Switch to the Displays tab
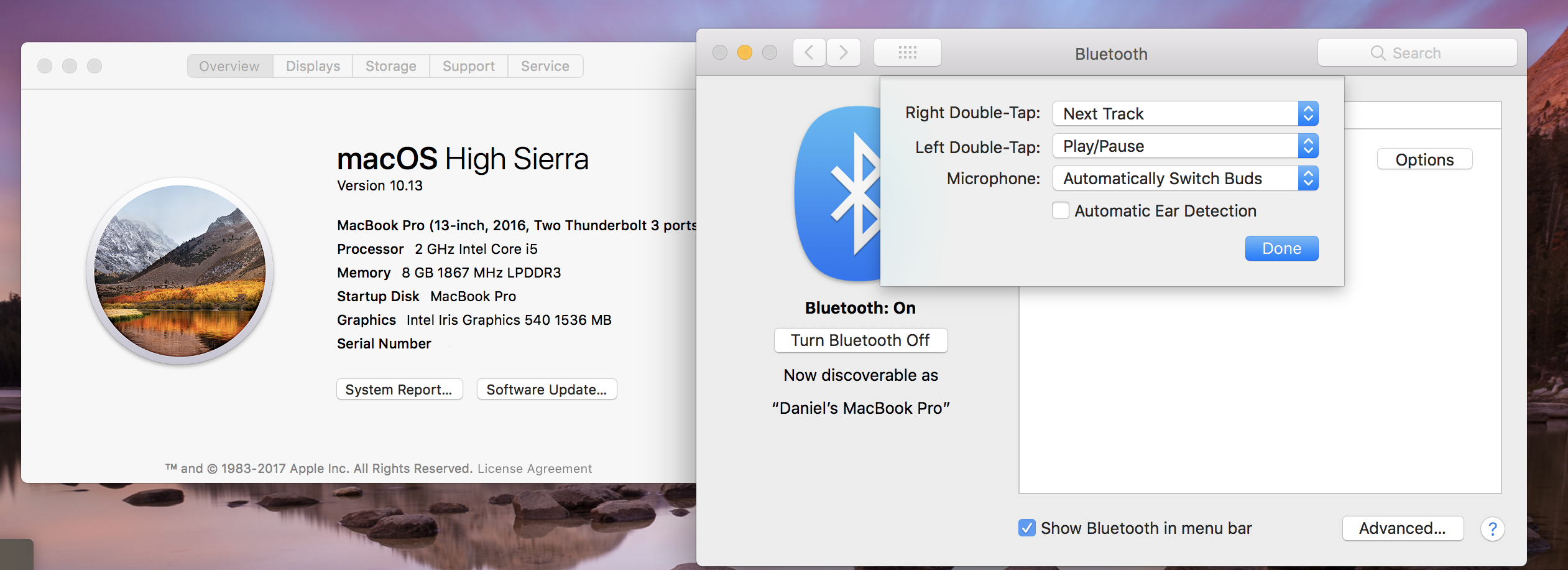 (x=313, y=66)
